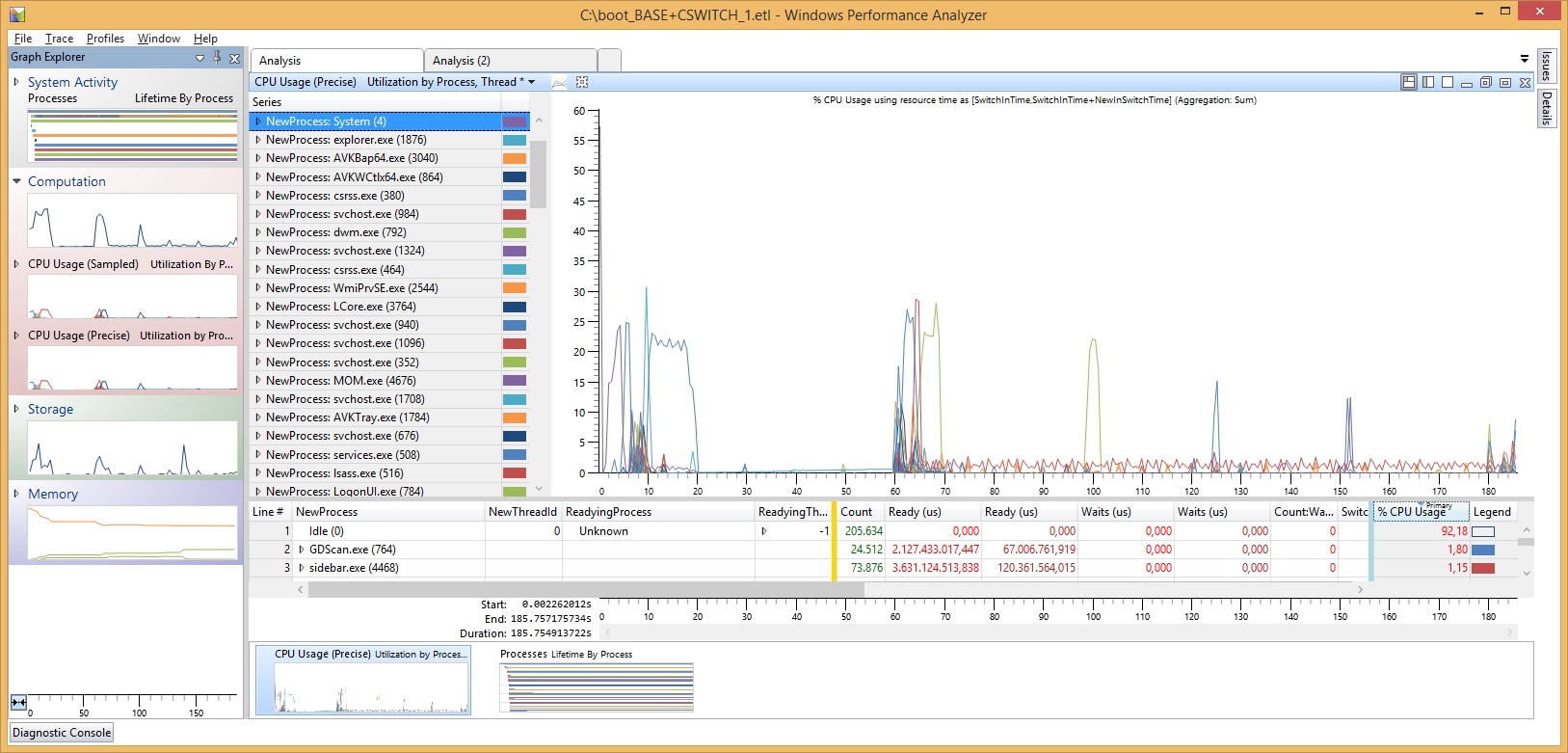Viewport: 1568px width, 753px height.
Task: Click the Memory overview graph thumbnail
Action: pyautogui.click(x=132, y=532)
